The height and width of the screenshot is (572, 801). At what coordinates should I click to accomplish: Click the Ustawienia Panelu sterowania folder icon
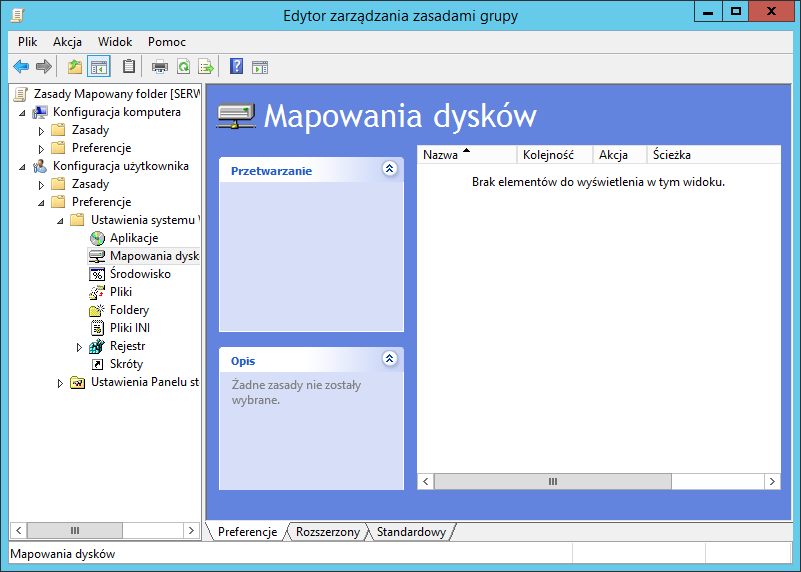77,382
